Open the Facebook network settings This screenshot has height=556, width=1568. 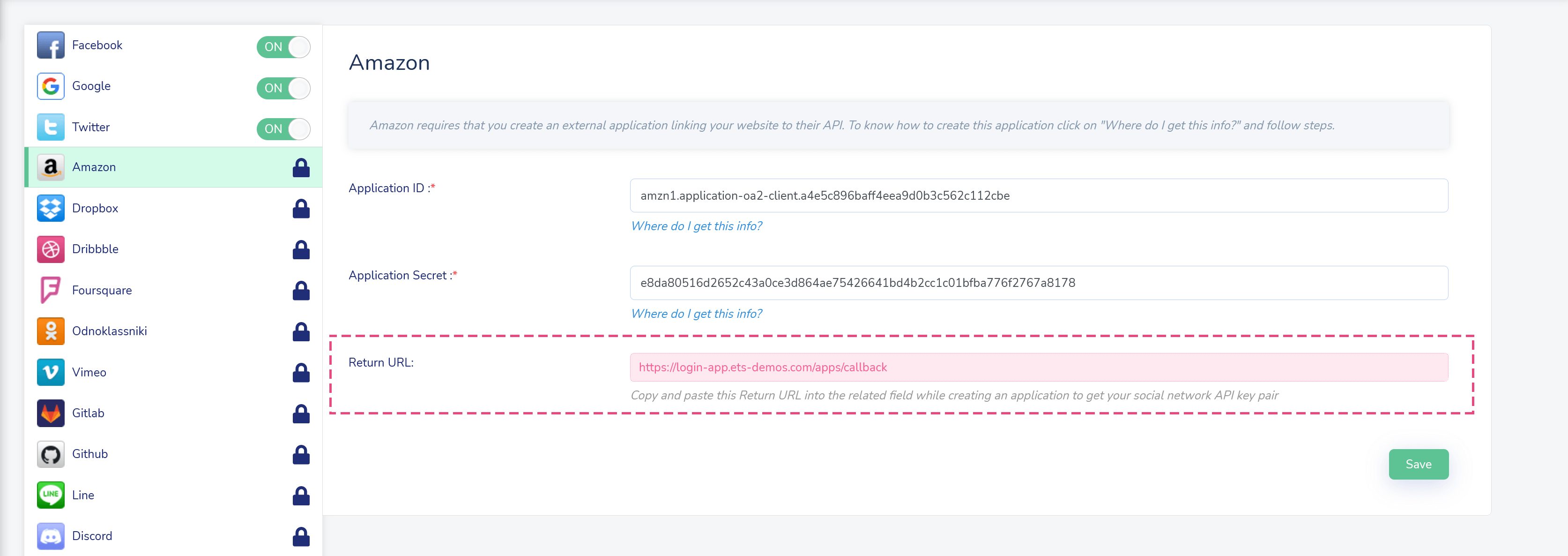97,45
